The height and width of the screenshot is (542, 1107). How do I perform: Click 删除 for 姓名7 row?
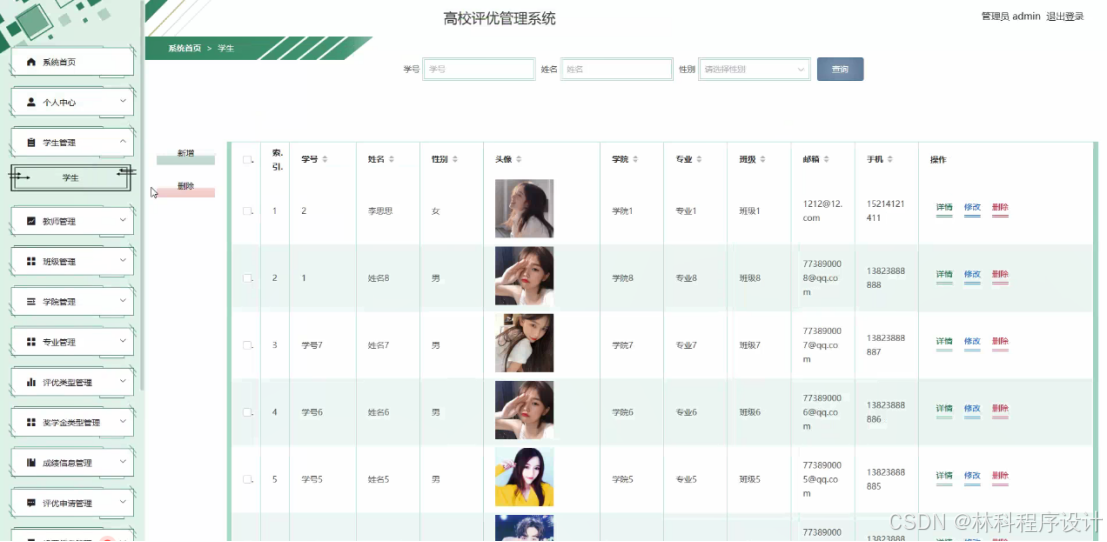(1000, 342)
